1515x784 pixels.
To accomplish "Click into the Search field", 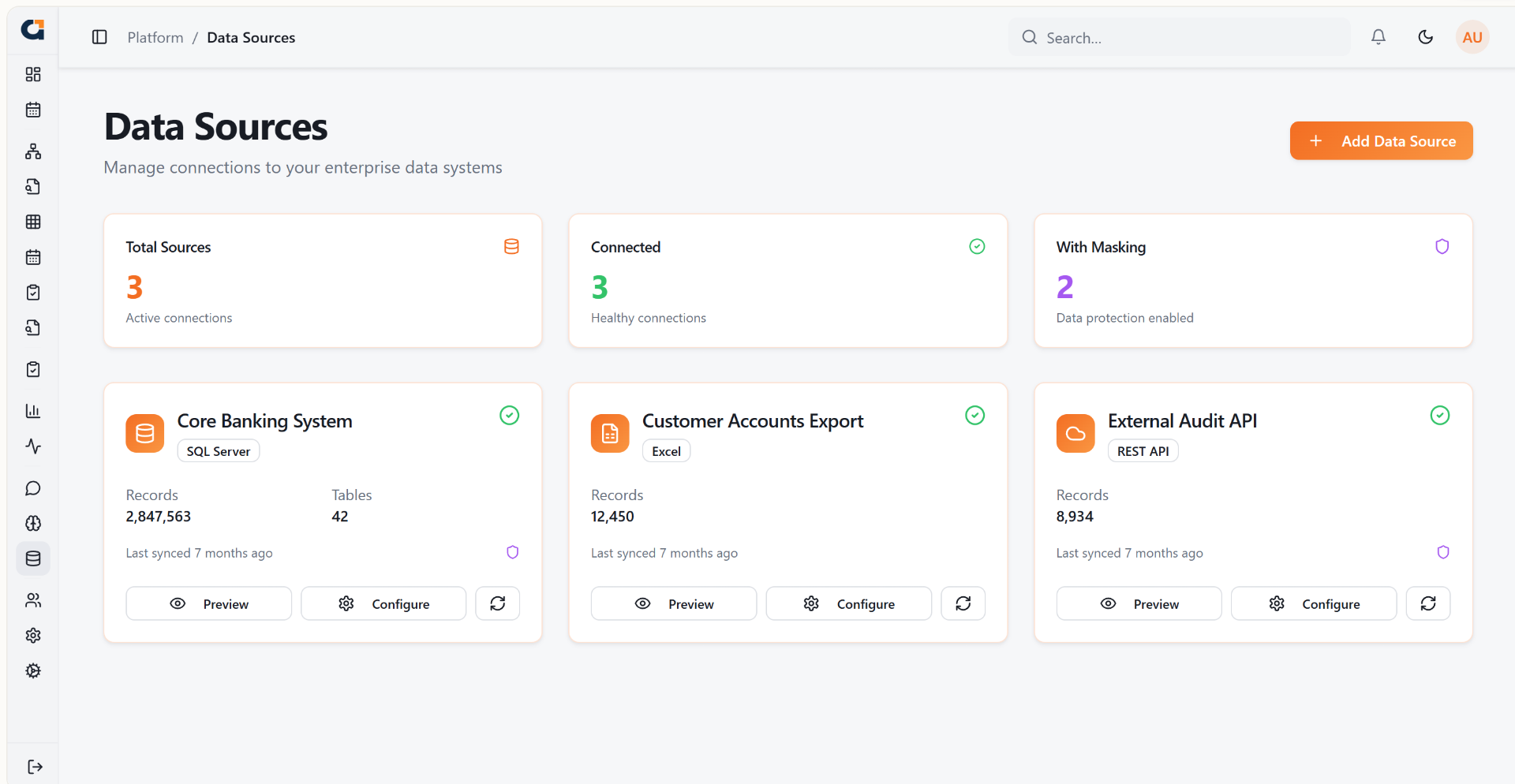I will click(x=1180, y=37).
